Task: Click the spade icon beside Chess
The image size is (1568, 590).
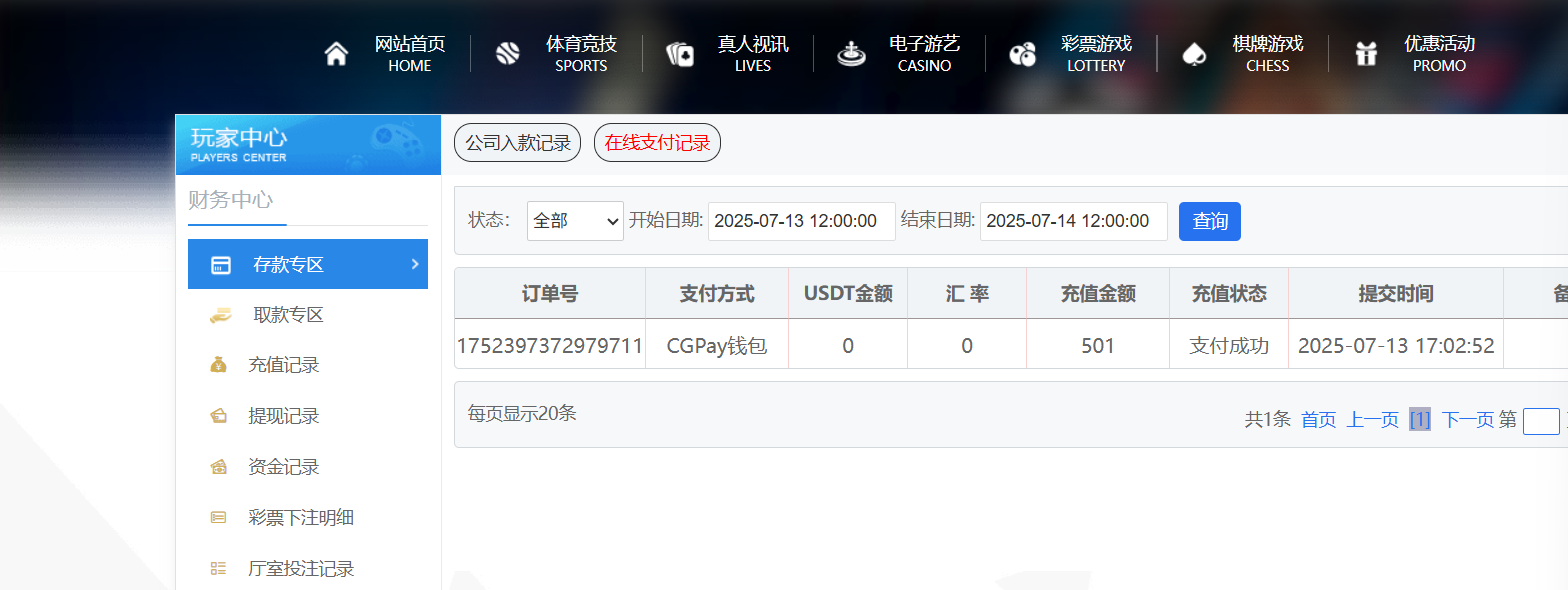Action: point(1194,54)
